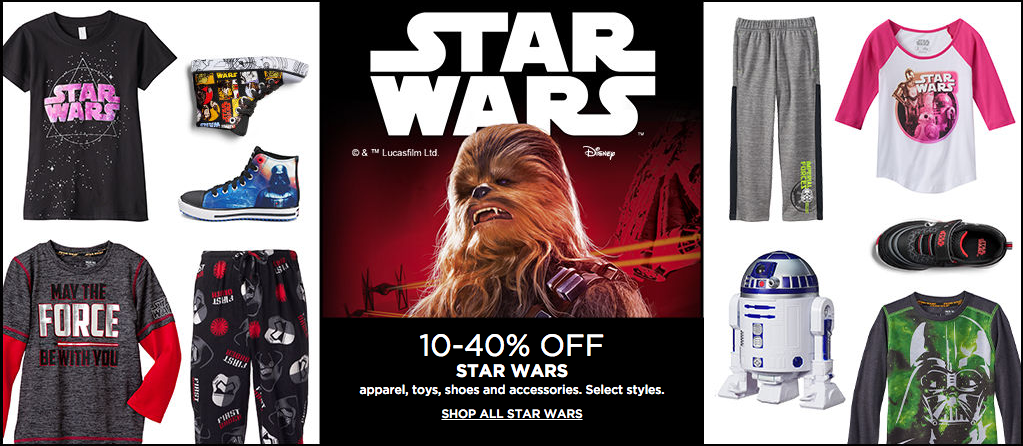Viewport: 1023px width, 446px height.
Task: Click the Shop All Star Wars link
Action: point(512,413)
